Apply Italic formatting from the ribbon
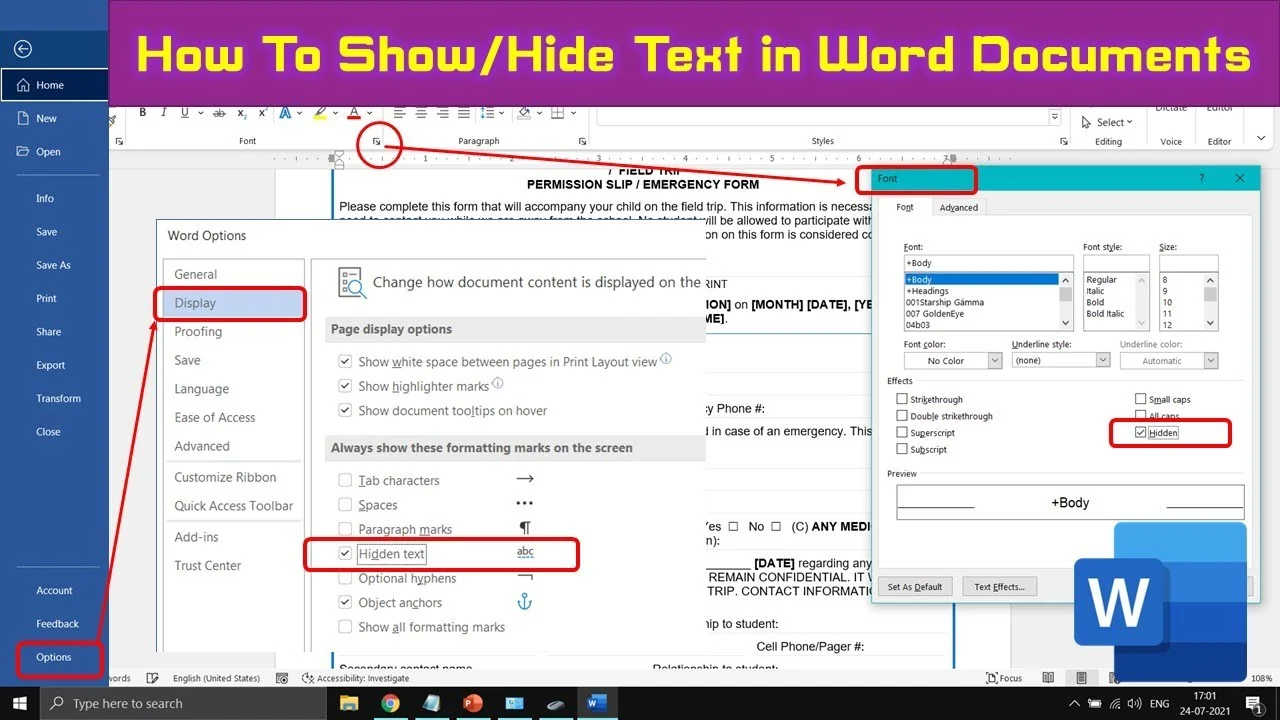This screenshot has height=720, width=1280. (x=164, y=113)
